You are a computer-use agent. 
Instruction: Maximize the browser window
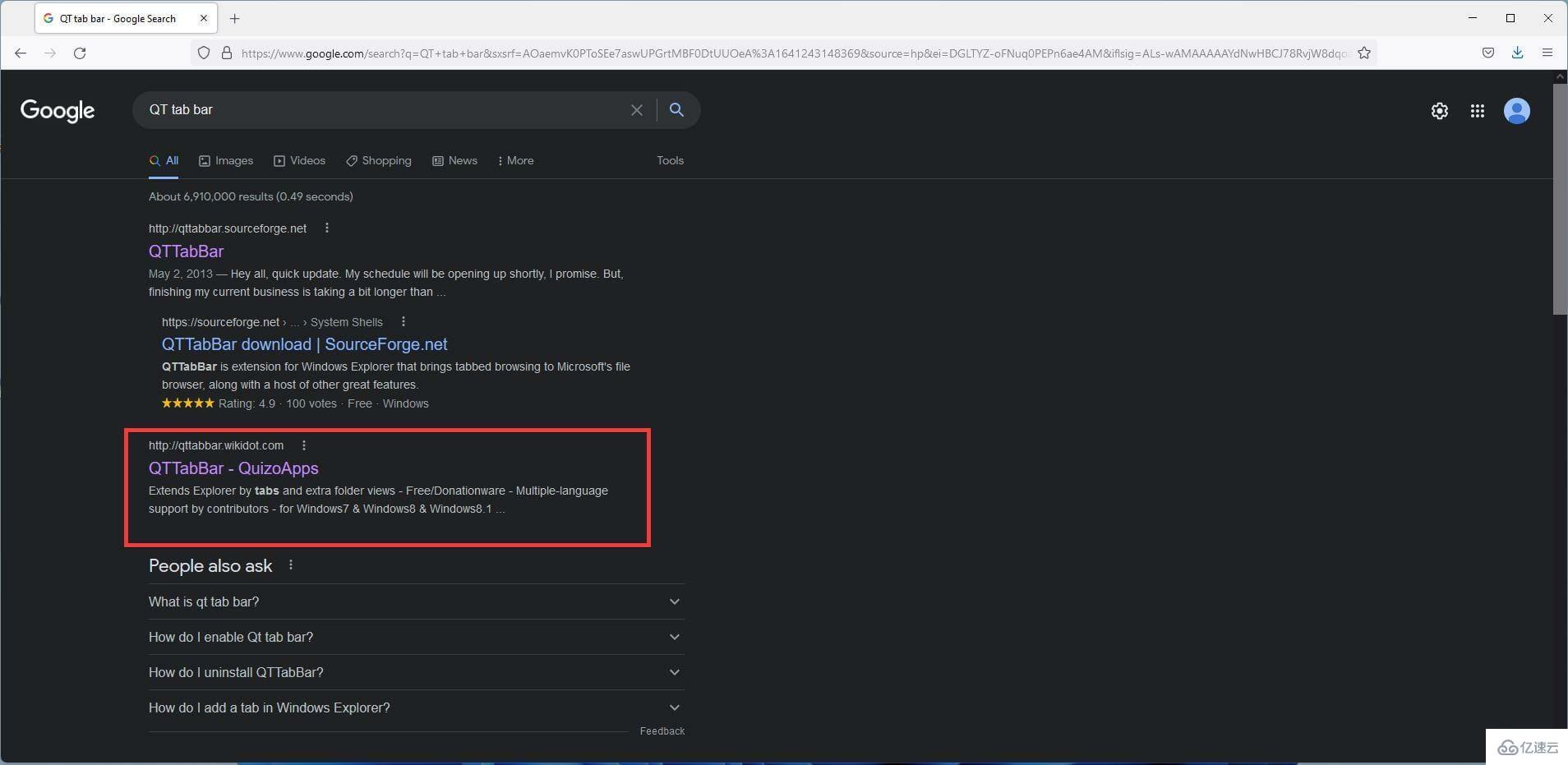[x=1510, y=17]
